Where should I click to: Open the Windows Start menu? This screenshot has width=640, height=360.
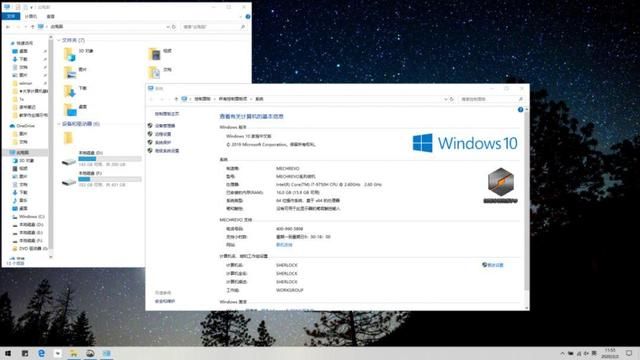point(8,353)
